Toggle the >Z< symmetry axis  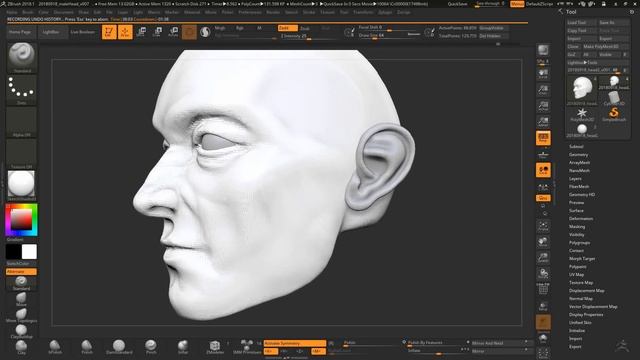pyautogui.click(x=299, y=351)
